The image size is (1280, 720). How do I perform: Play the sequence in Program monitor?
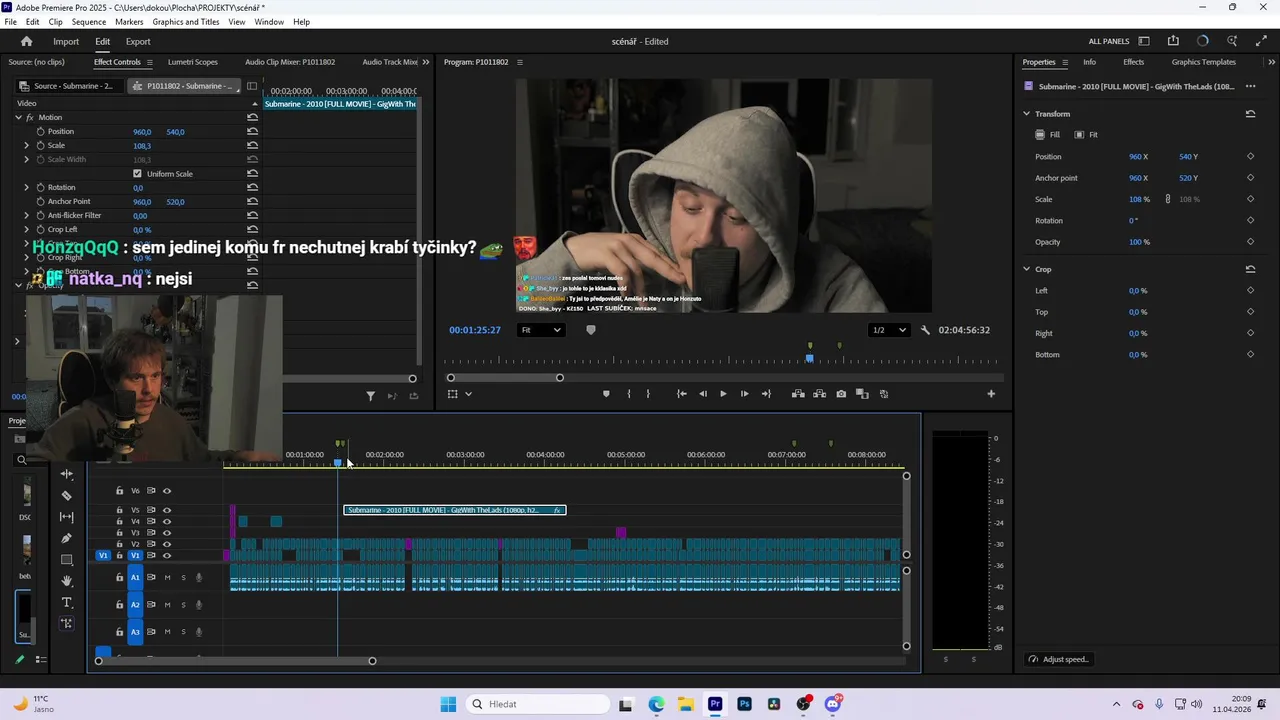[x=723, y=394]
